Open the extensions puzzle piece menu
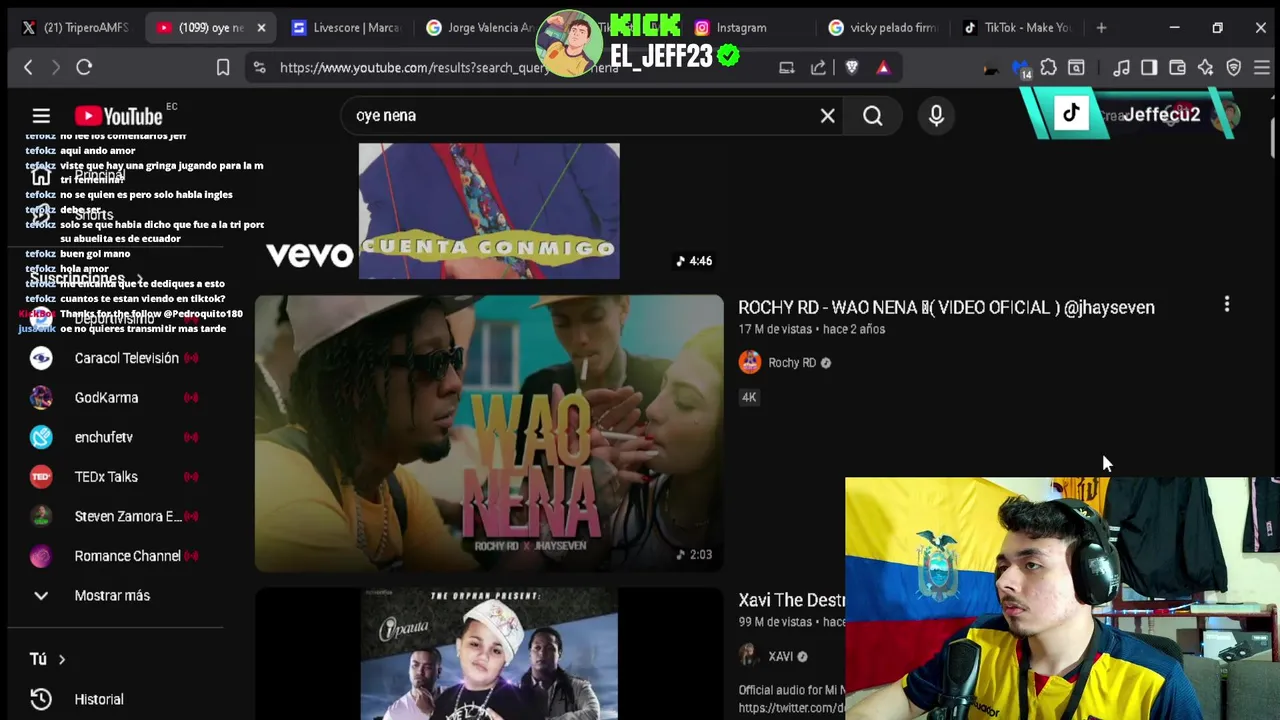Image resolution: width=1280 pixels, height=720 pixels. pyautogui.click(x=1048, y=67)
